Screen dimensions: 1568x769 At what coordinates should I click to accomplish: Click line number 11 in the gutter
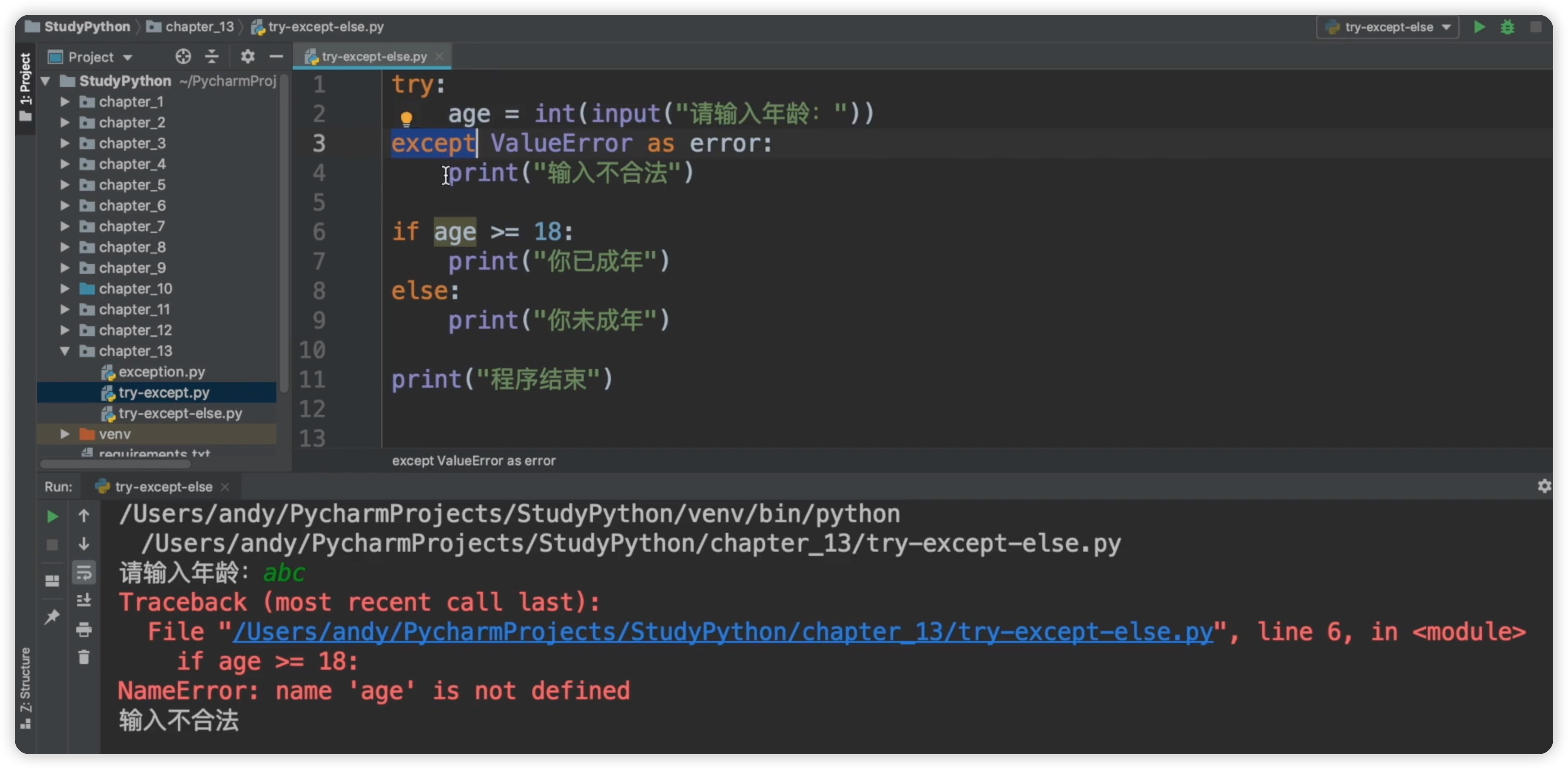click(x=312, y=380)
